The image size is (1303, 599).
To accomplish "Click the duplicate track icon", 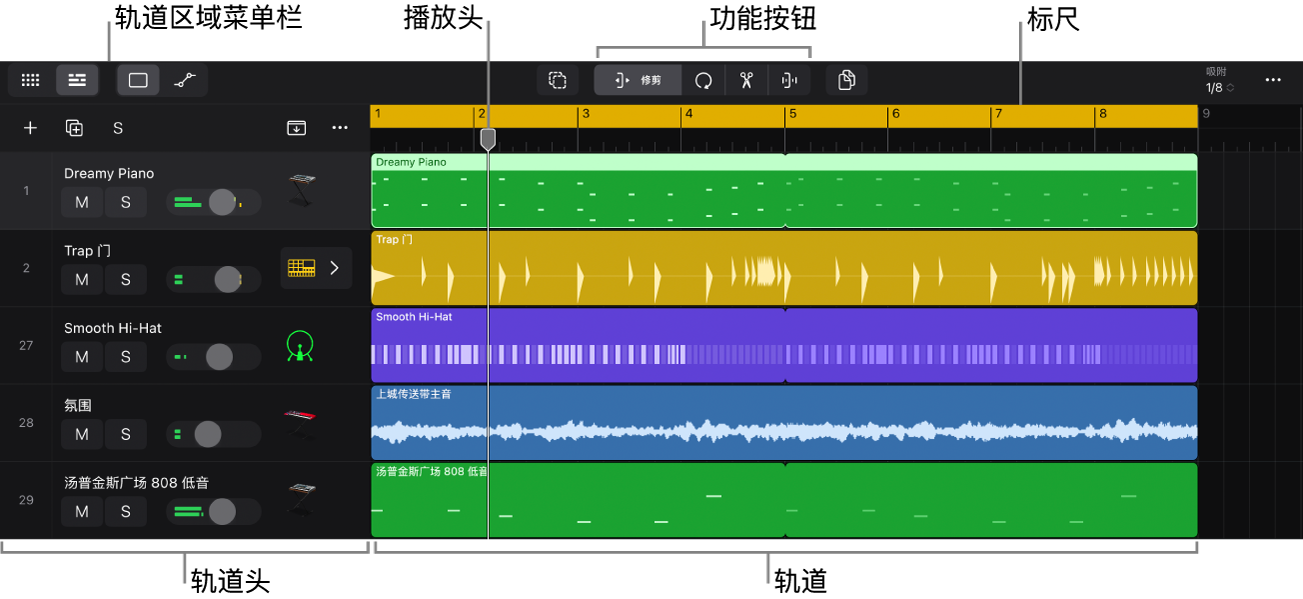I will (x=74, y=128).
